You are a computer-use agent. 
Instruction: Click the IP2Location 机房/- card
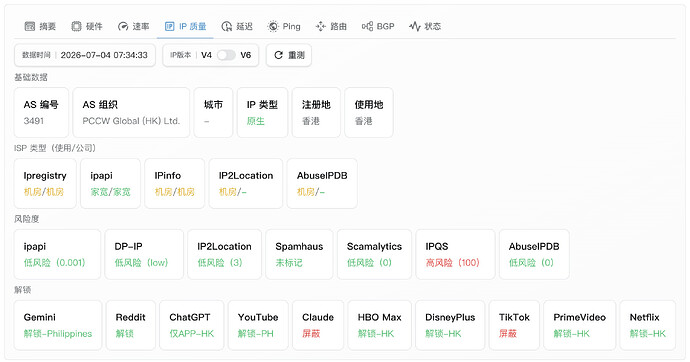click(x=246, y=183)
